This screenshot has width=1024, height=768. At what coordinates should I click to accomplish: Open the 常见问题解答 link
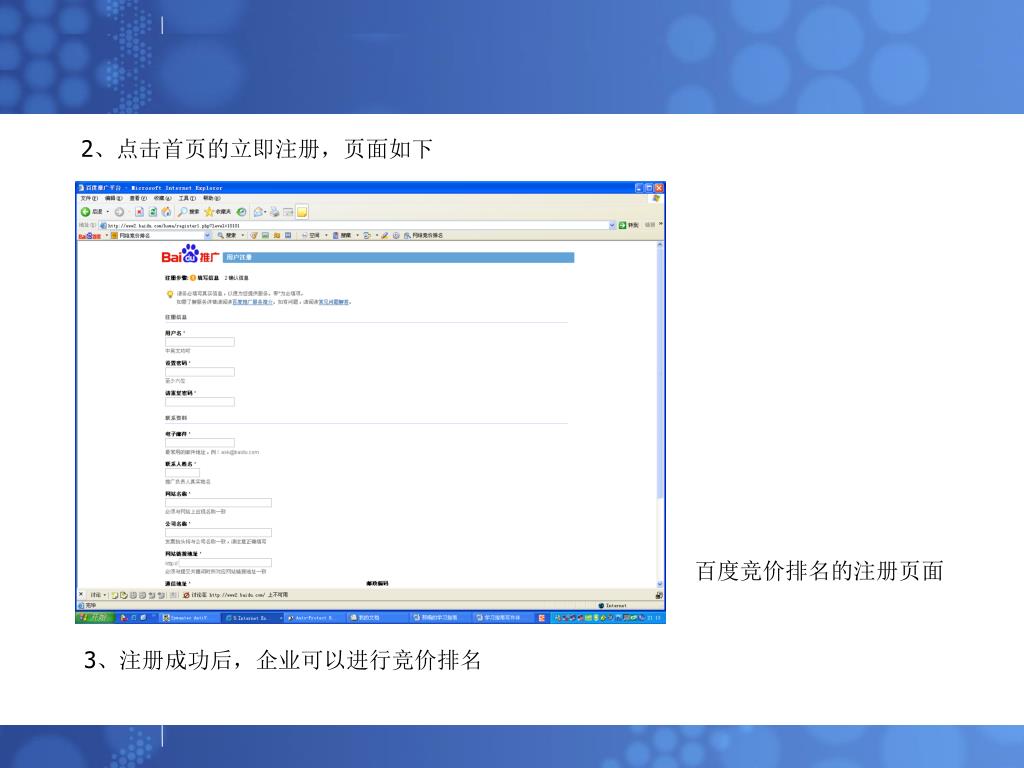pos(334,301)
